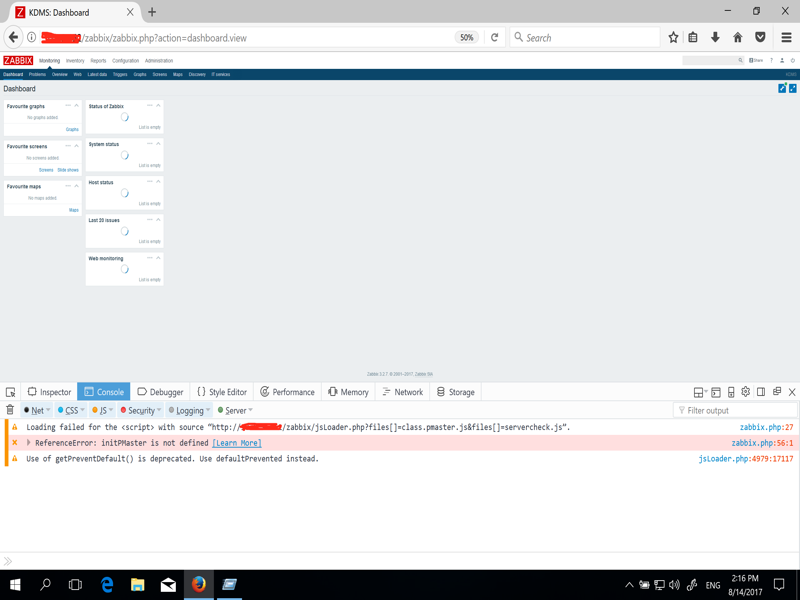Click the site info icon in address bar
The width and height of the screenshot is (800, 600).
(32, 37)
